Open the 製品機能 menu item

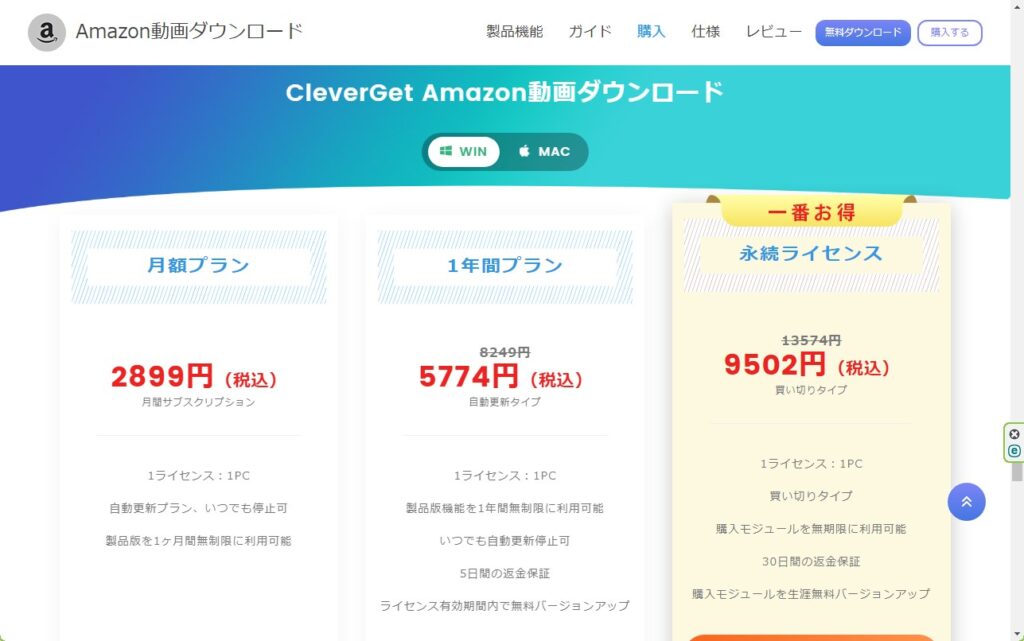pos(514,32)
